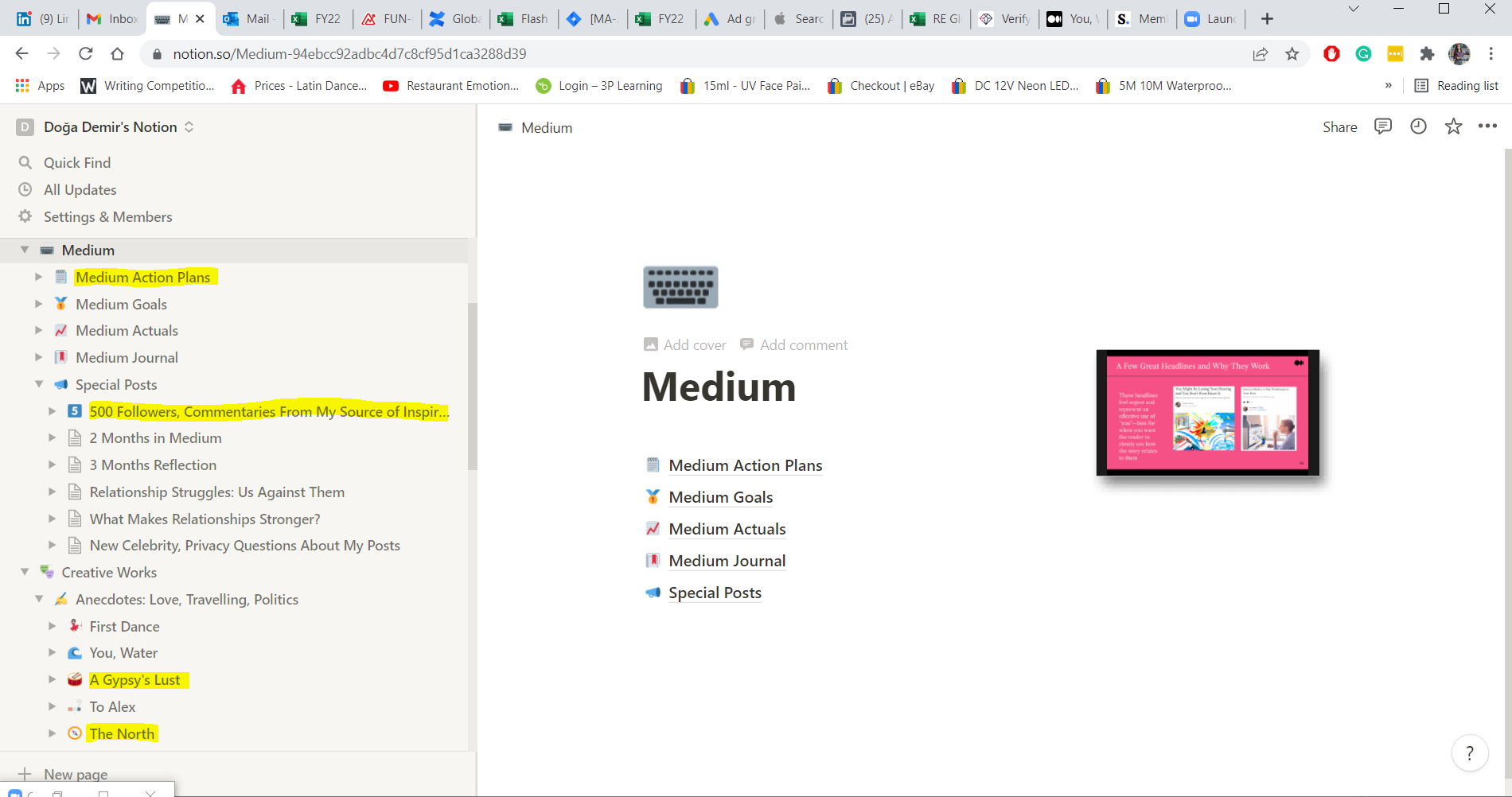
Task: Share this page from address bar
Action: pos(1261,53)
